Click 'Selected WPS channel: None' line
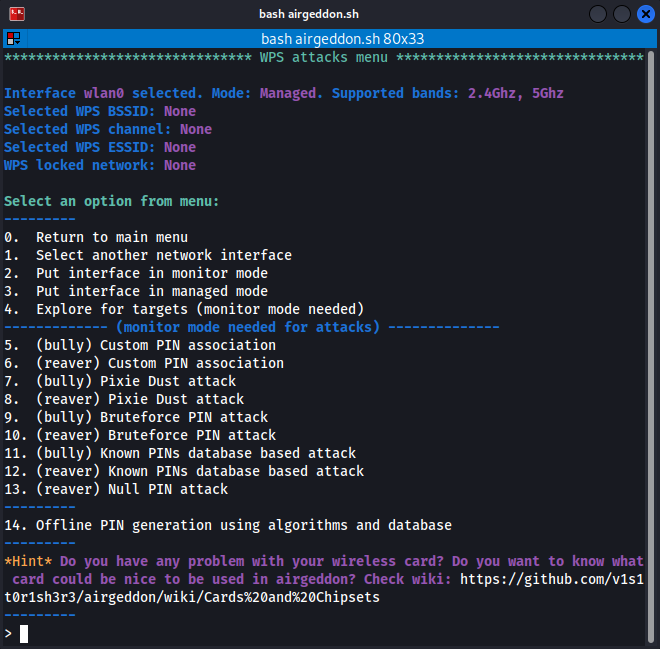This screenshot has height=649, width=660. (108, 129)
